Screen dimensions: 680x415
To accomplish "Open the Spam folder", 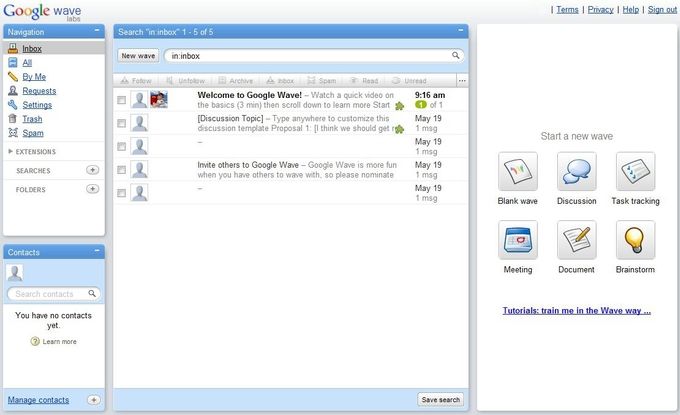I will [33, 133].
